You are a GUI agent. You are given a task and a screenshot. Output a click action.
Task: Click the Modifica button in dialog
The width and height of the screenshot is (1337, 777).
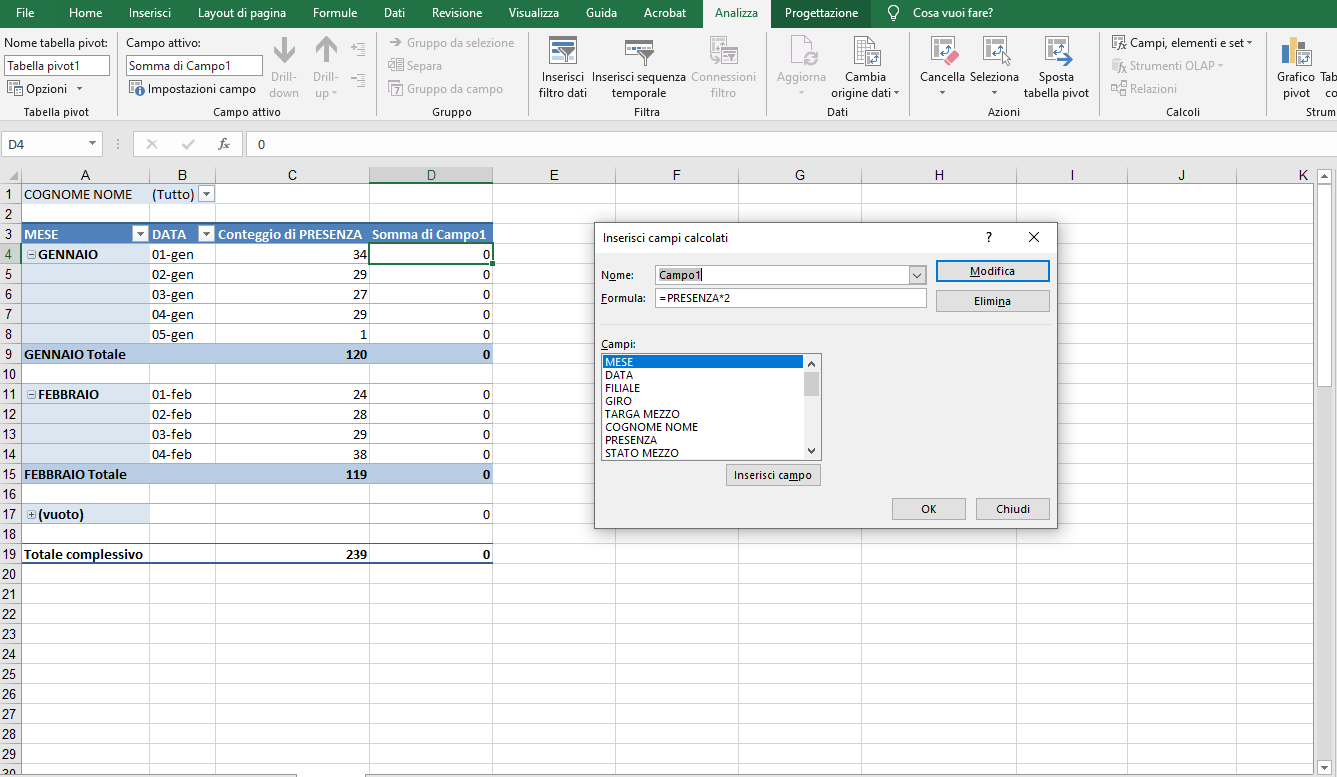[992, 271]
